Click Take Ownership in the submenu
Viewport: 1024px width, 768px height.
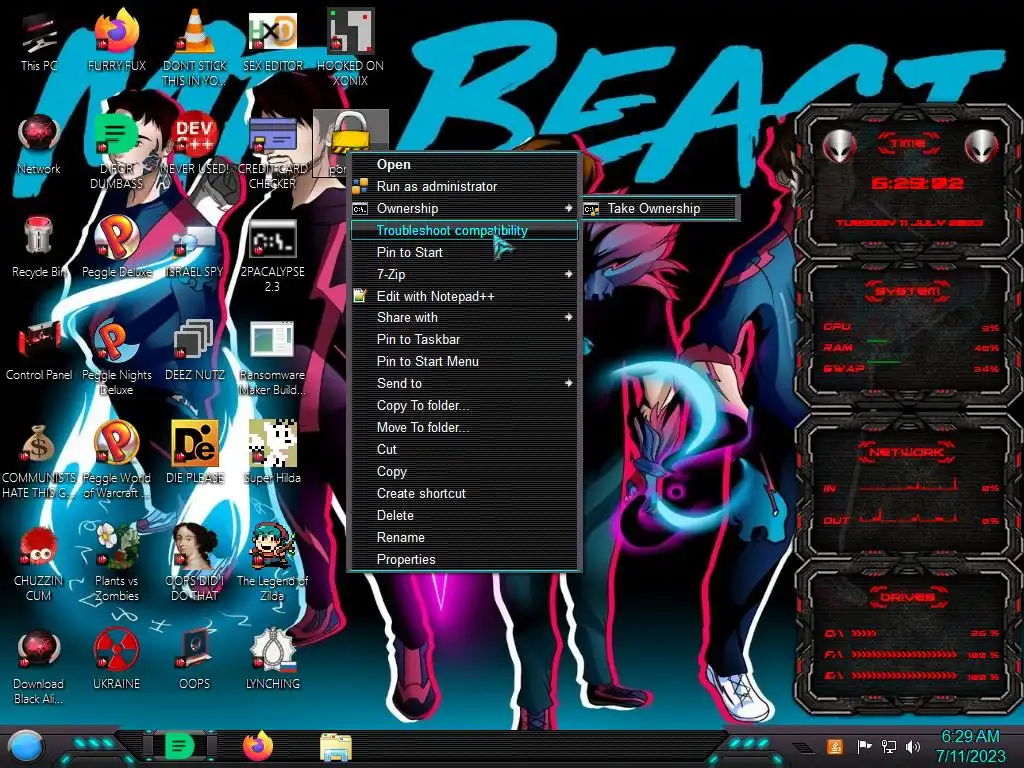point(660,208)
